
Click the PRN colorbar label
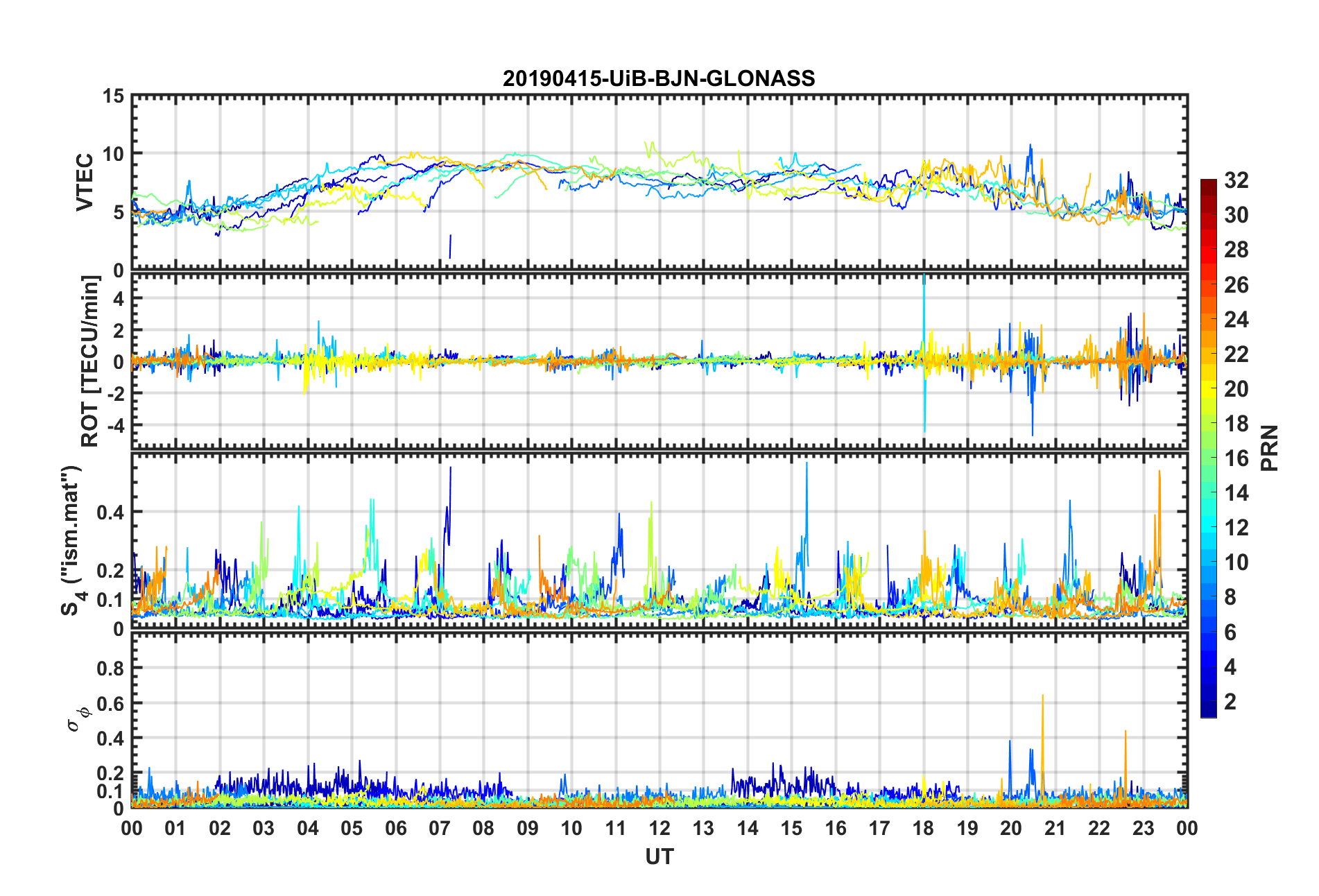(x=1269, y=448)
